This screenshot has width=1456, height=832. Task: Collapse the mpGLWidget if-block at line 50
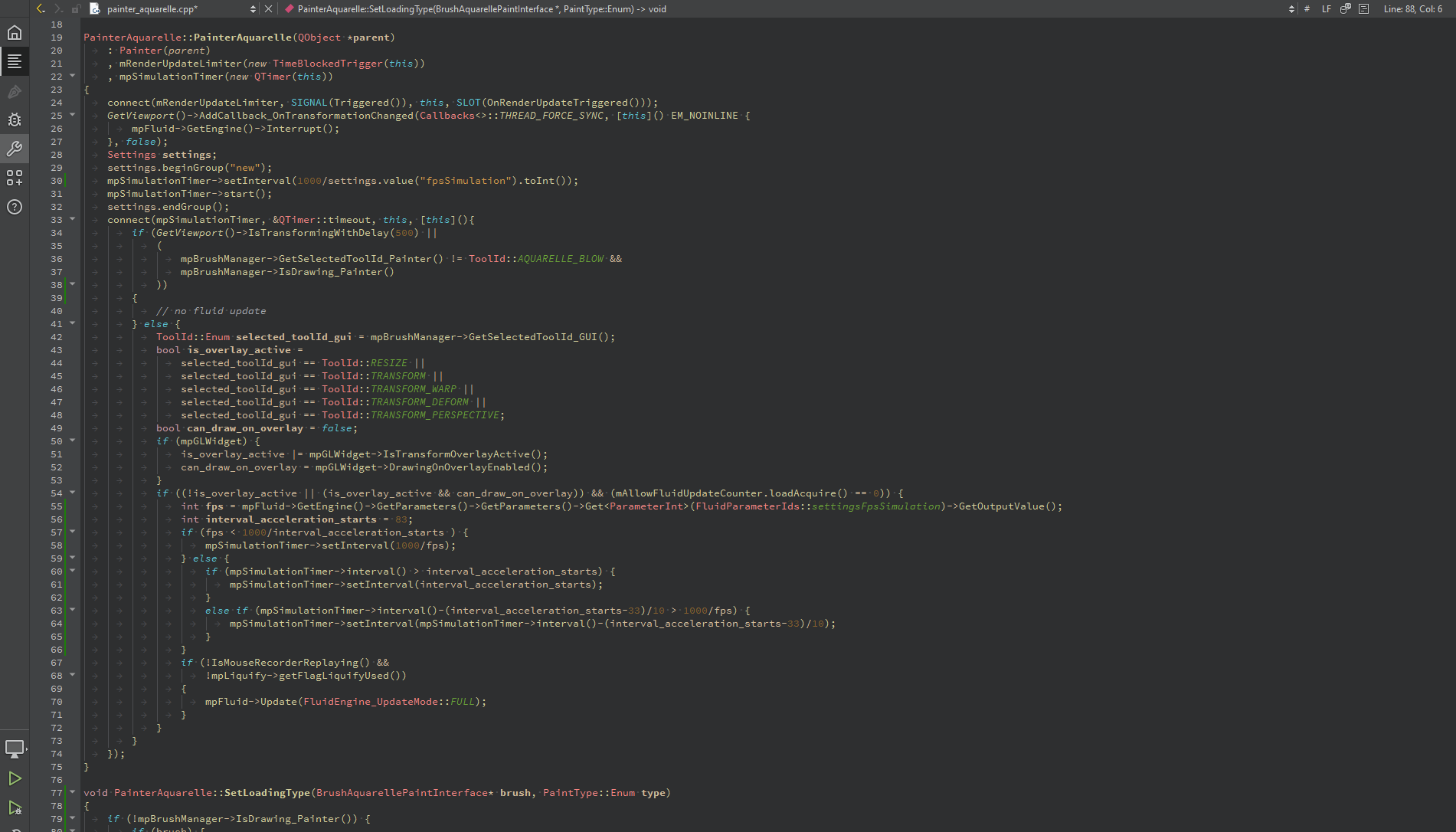point(73,441)
